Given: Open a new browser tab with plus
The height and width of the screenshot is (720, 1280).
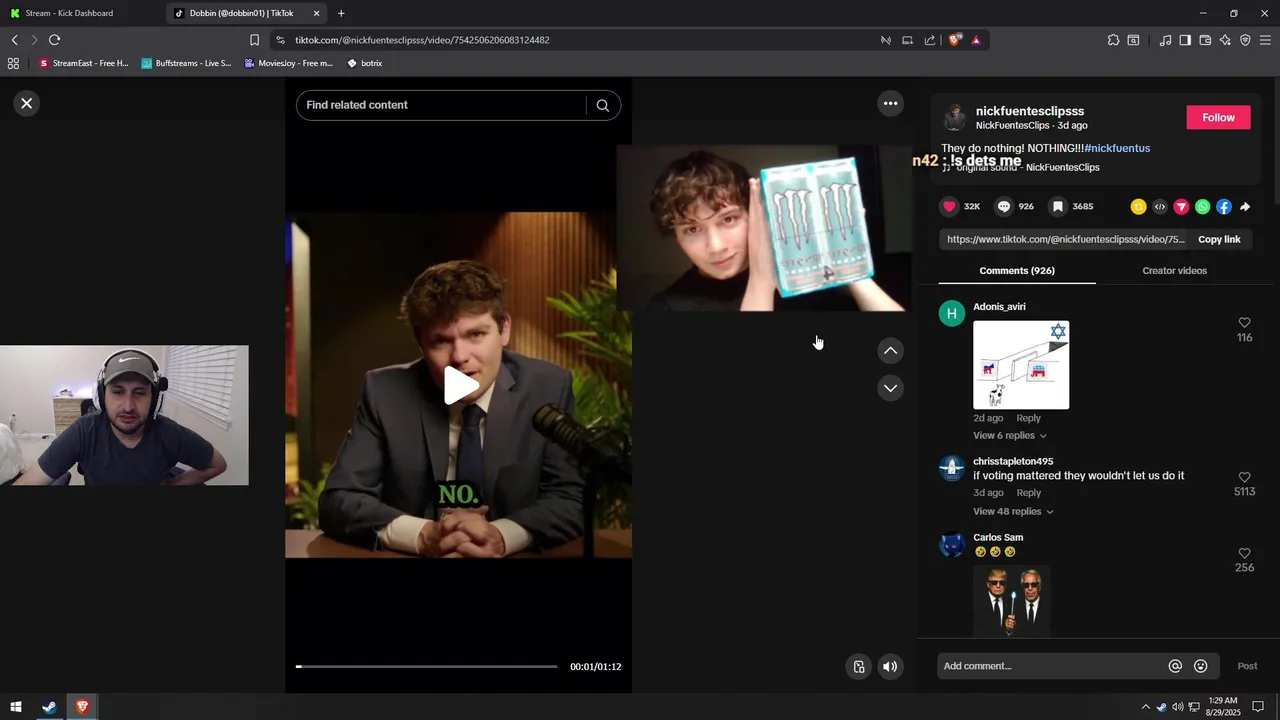Looking at the screenshot, I should tap(341, 13).
